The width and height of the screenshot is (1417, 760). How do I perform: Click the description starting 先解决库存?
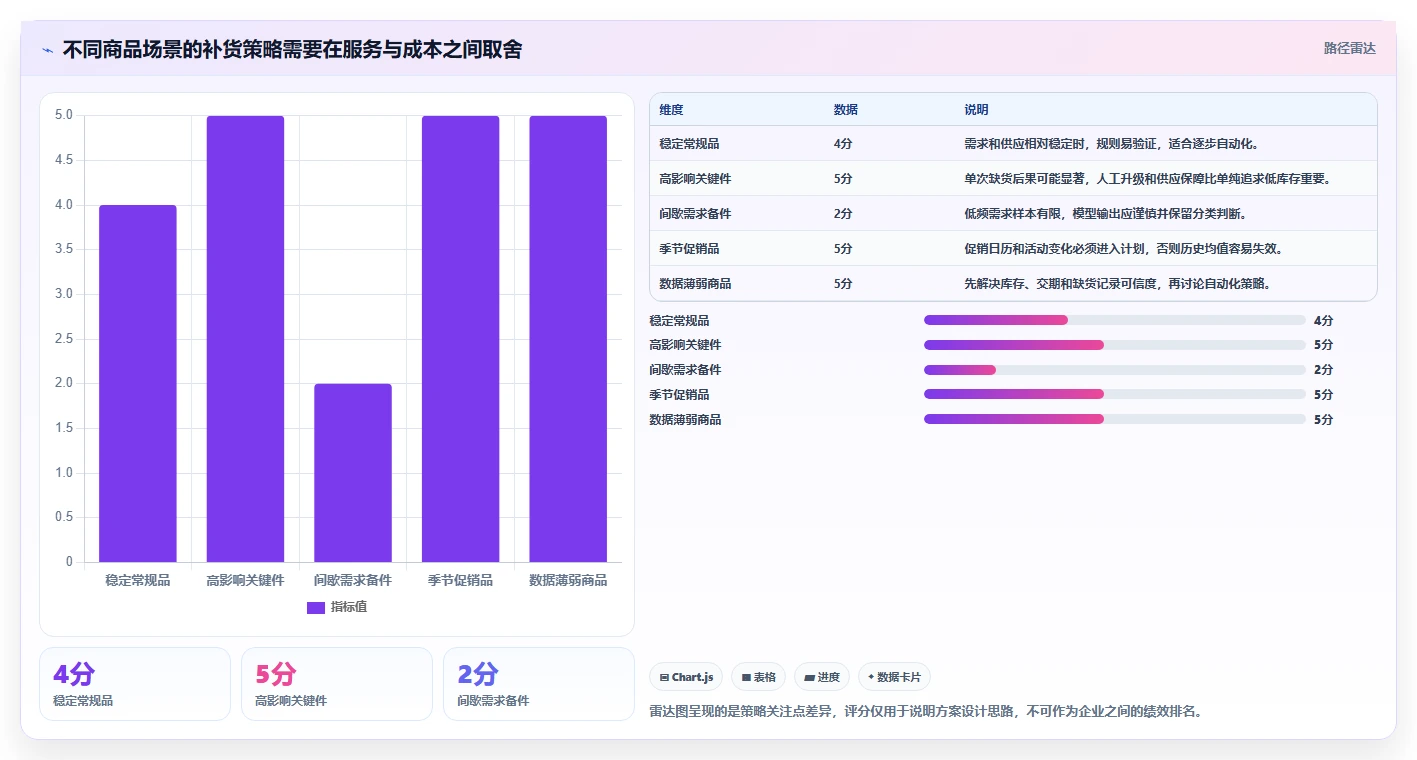coord(1118,283)
